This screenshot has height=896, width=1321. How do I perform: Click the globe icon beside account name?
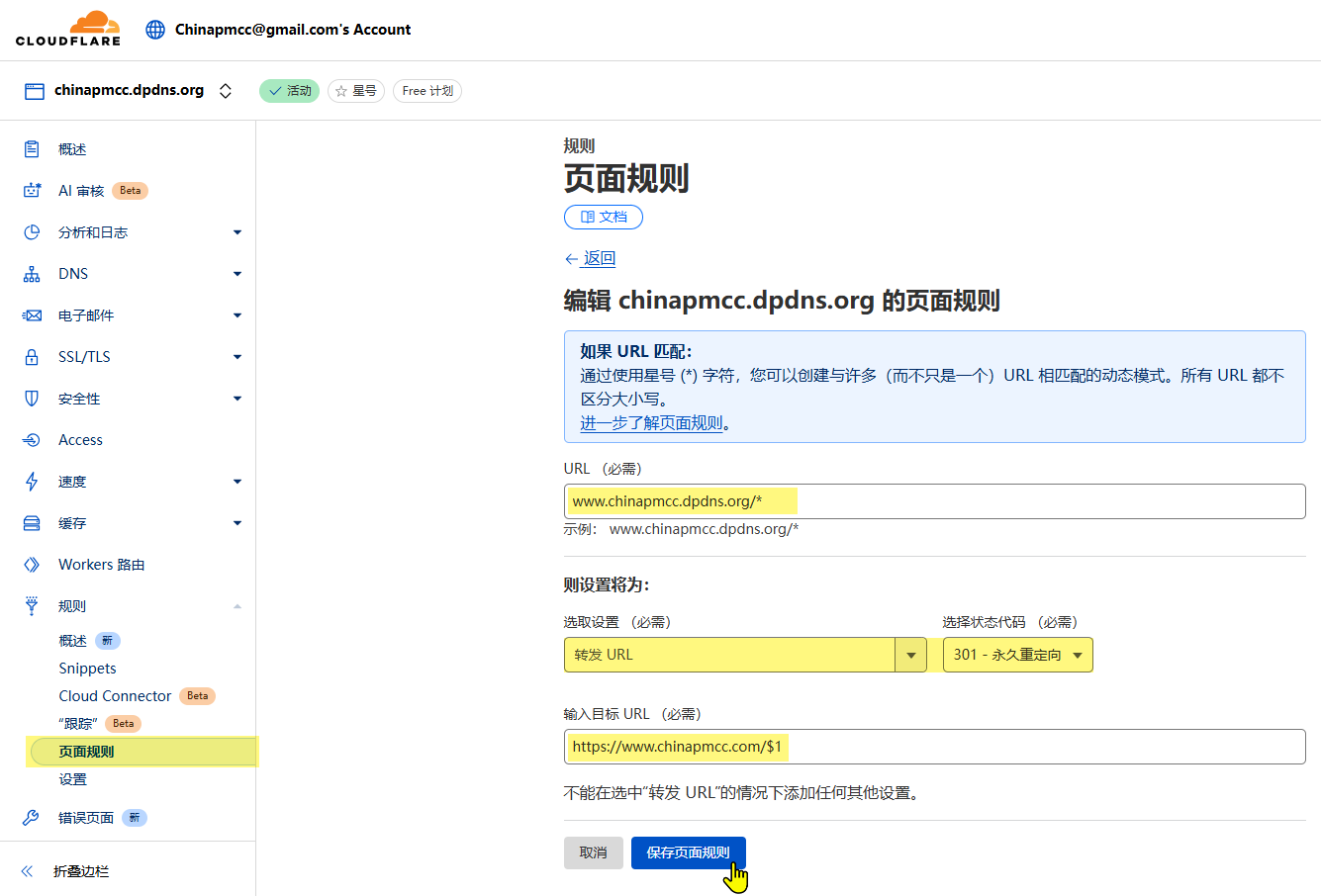click(155, 30)
